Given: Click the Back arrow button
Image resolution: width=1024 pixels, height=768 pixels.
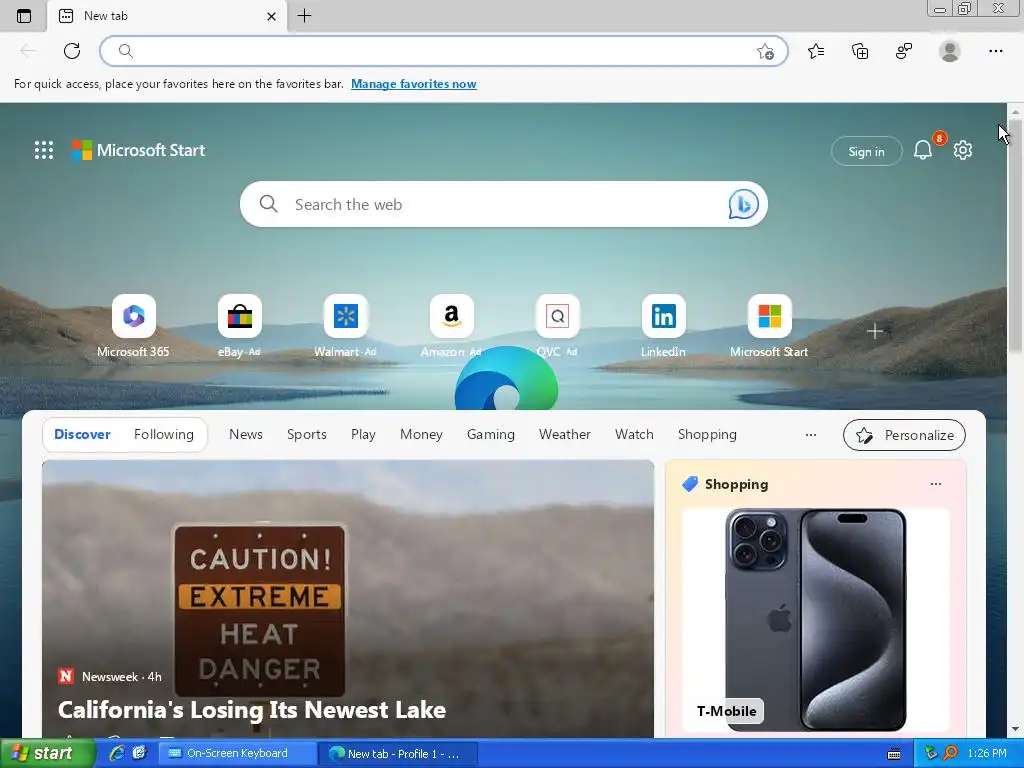Looking at the screenshot, I should 27,51.
